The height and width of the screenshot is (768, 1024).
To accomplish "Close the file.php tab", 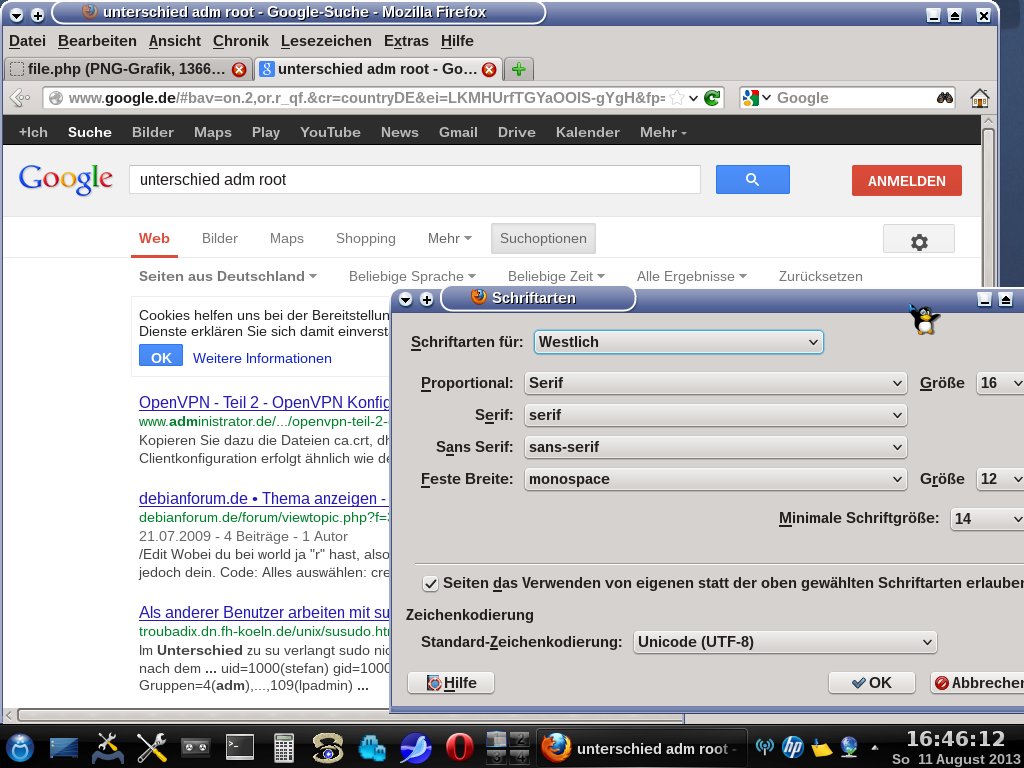I will 239,69.
